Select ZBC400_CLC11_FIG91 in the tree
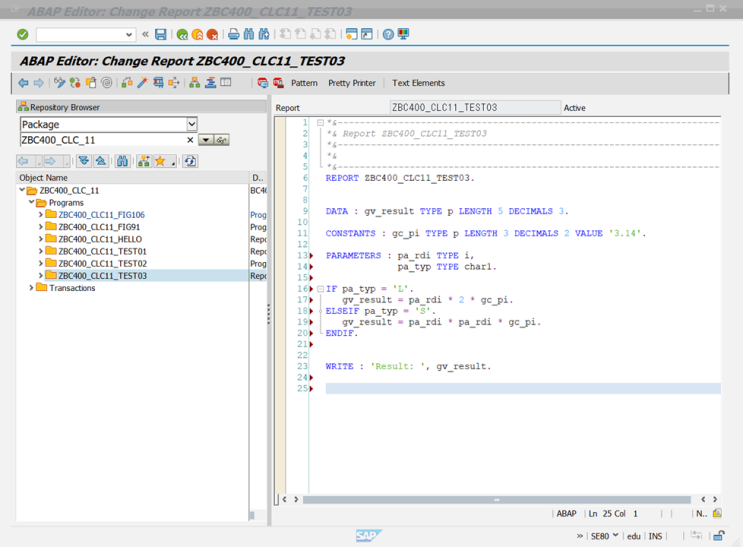 point(99,227)
